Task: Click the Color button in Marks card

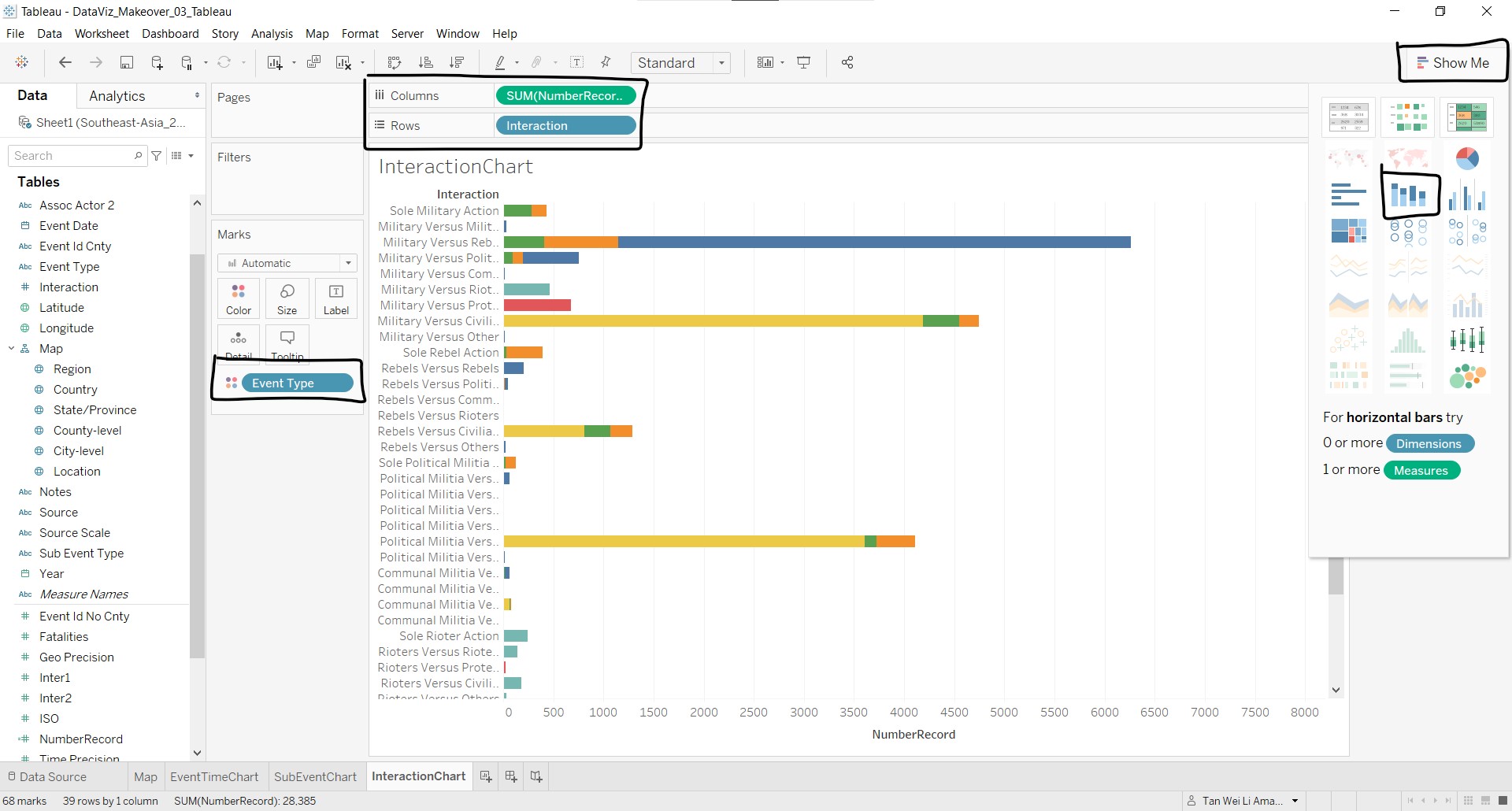Action: point(239,299)
